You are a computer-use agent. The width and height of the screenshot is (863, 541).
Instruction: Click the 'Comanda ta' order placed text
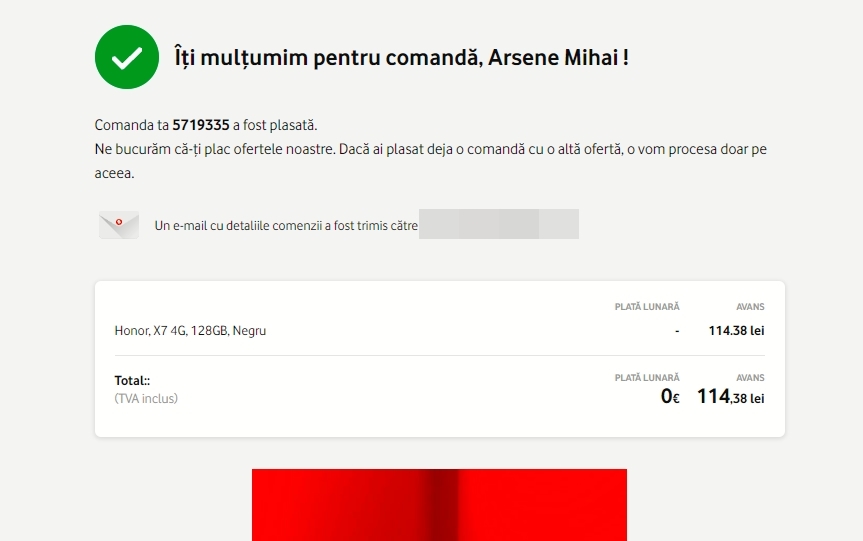tap(132, 125)
